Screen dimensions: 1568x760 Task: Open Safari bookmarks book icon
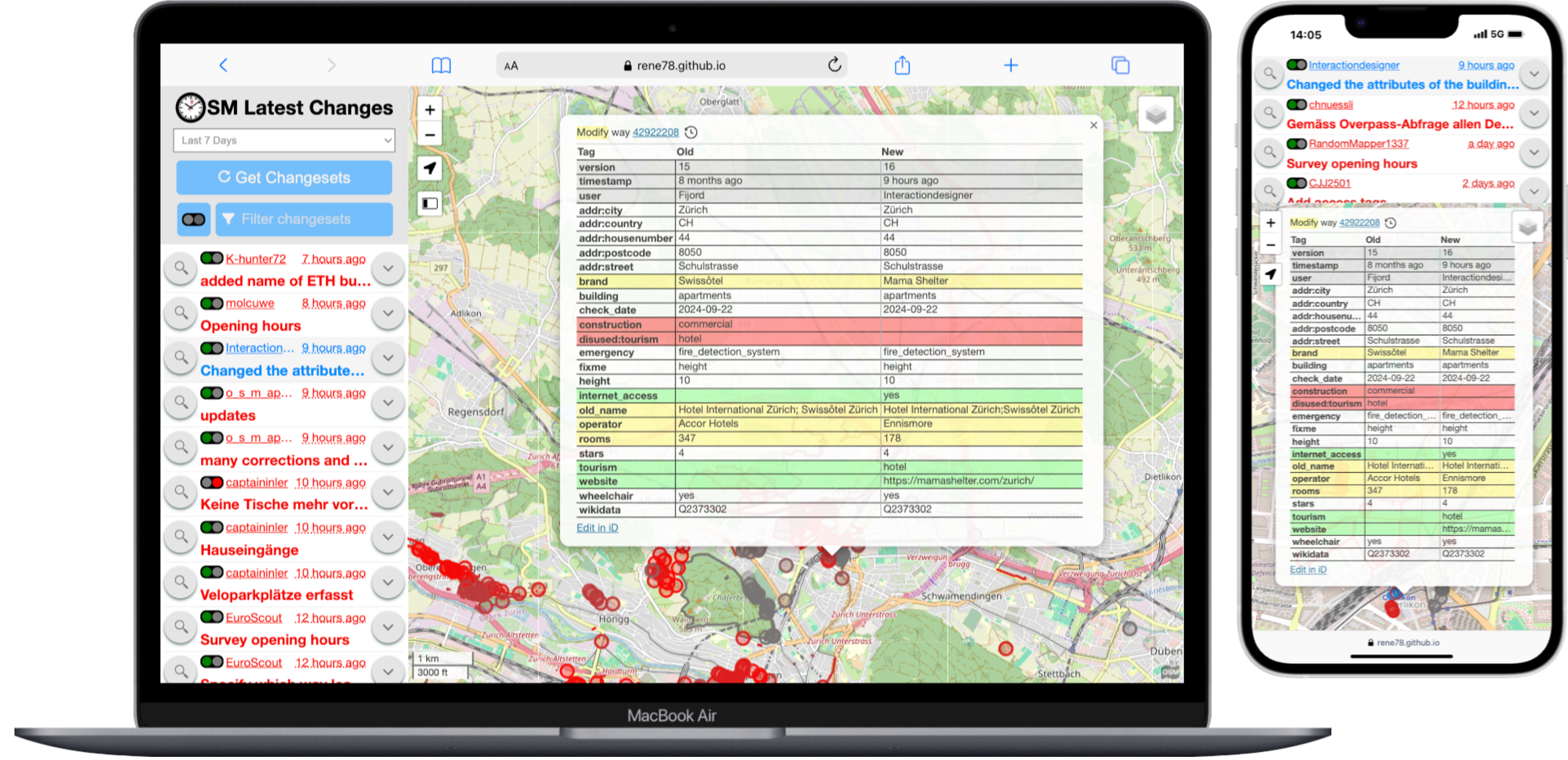441,65
